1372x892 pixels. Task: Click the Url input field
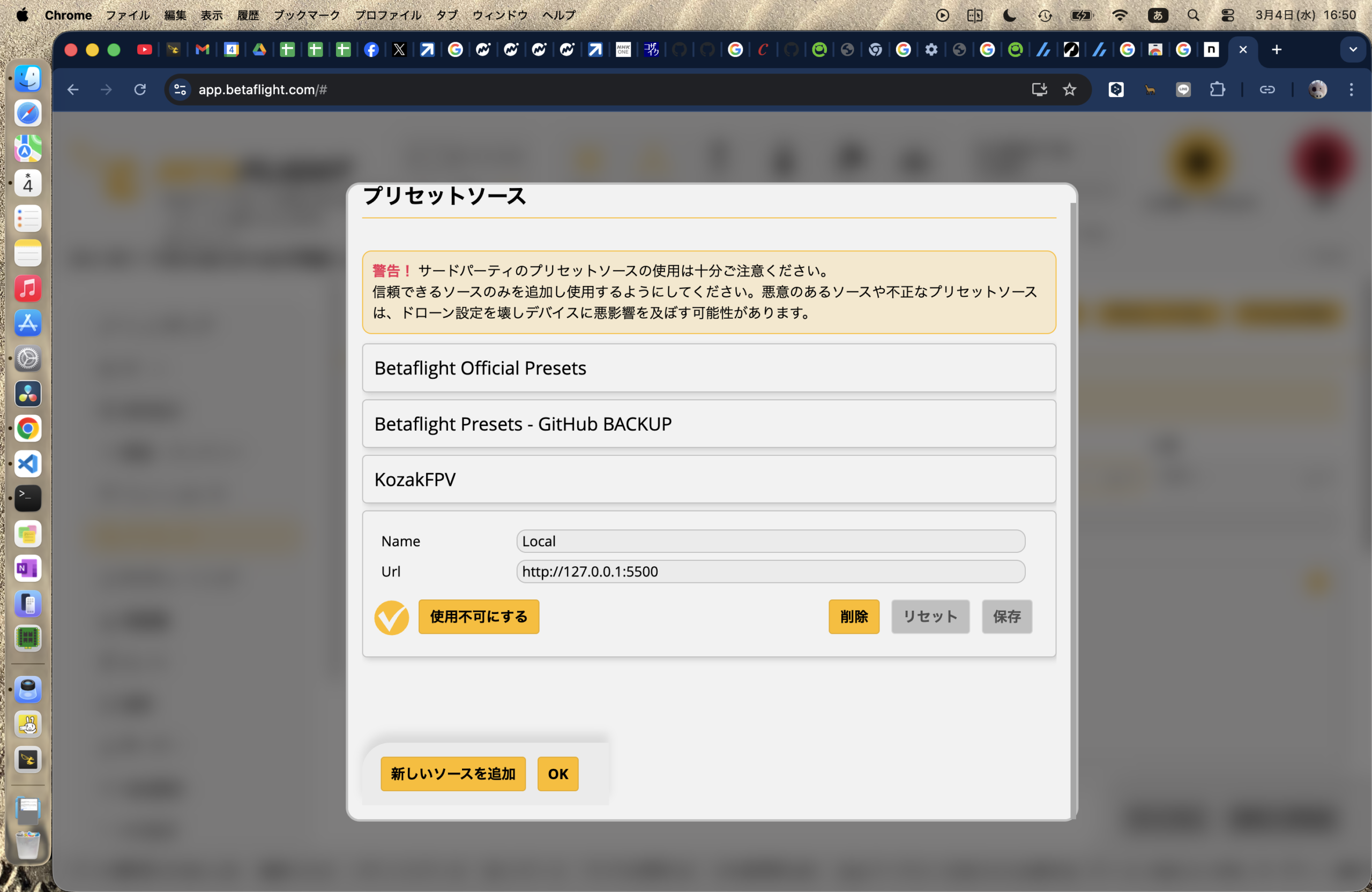pos(770,572)
